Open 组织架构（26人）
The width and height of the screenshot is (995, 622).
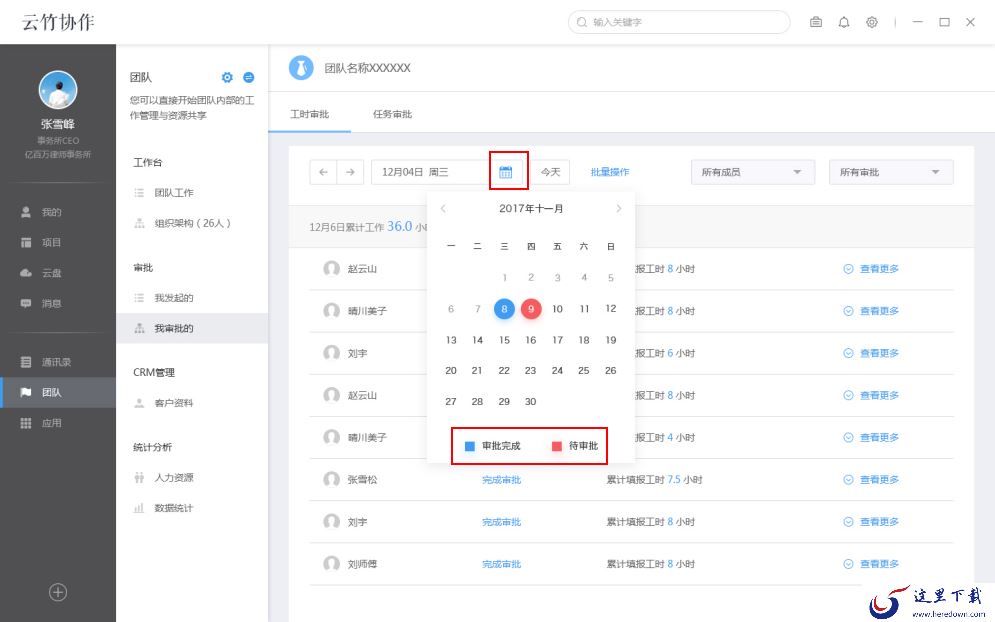point(192,223)
